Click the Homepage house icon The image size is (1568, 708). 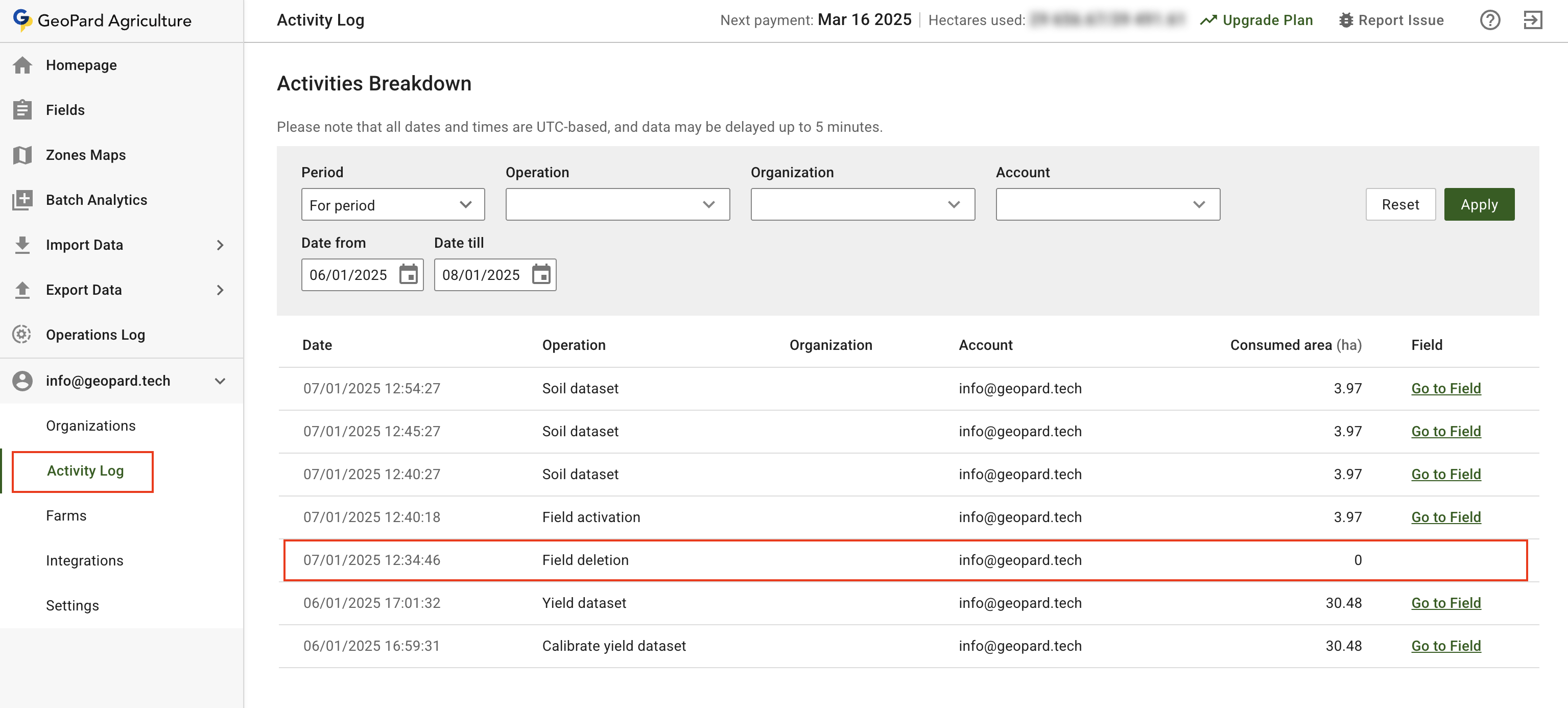(22, 65)
